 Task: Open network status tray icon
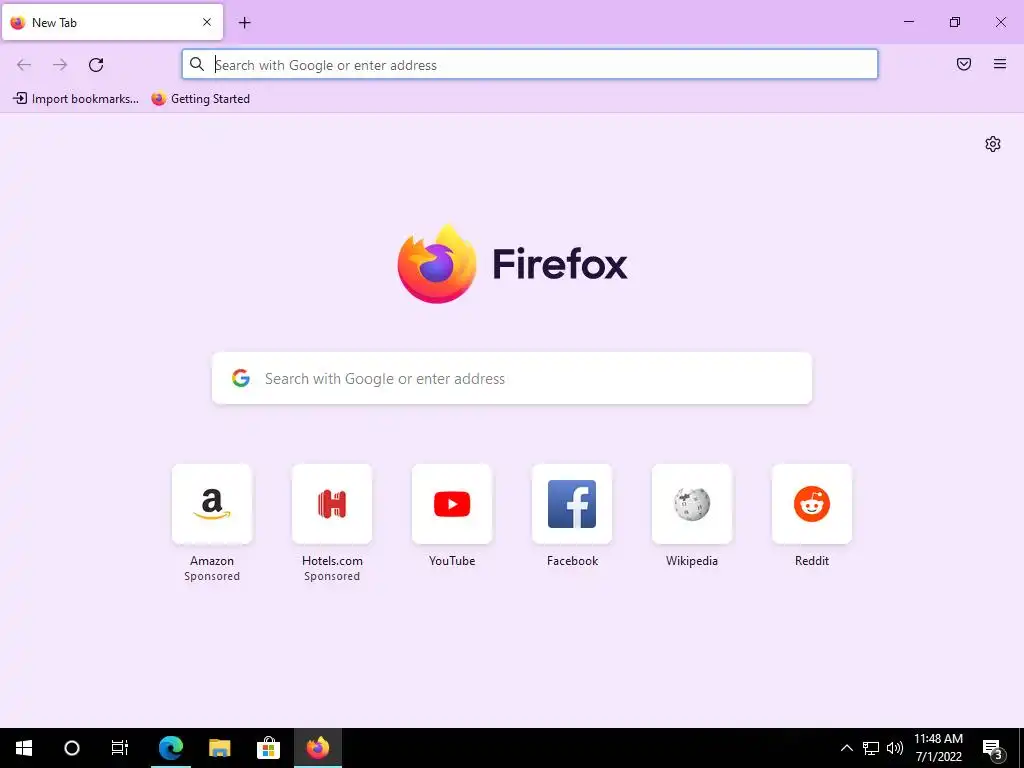point(871,748)
